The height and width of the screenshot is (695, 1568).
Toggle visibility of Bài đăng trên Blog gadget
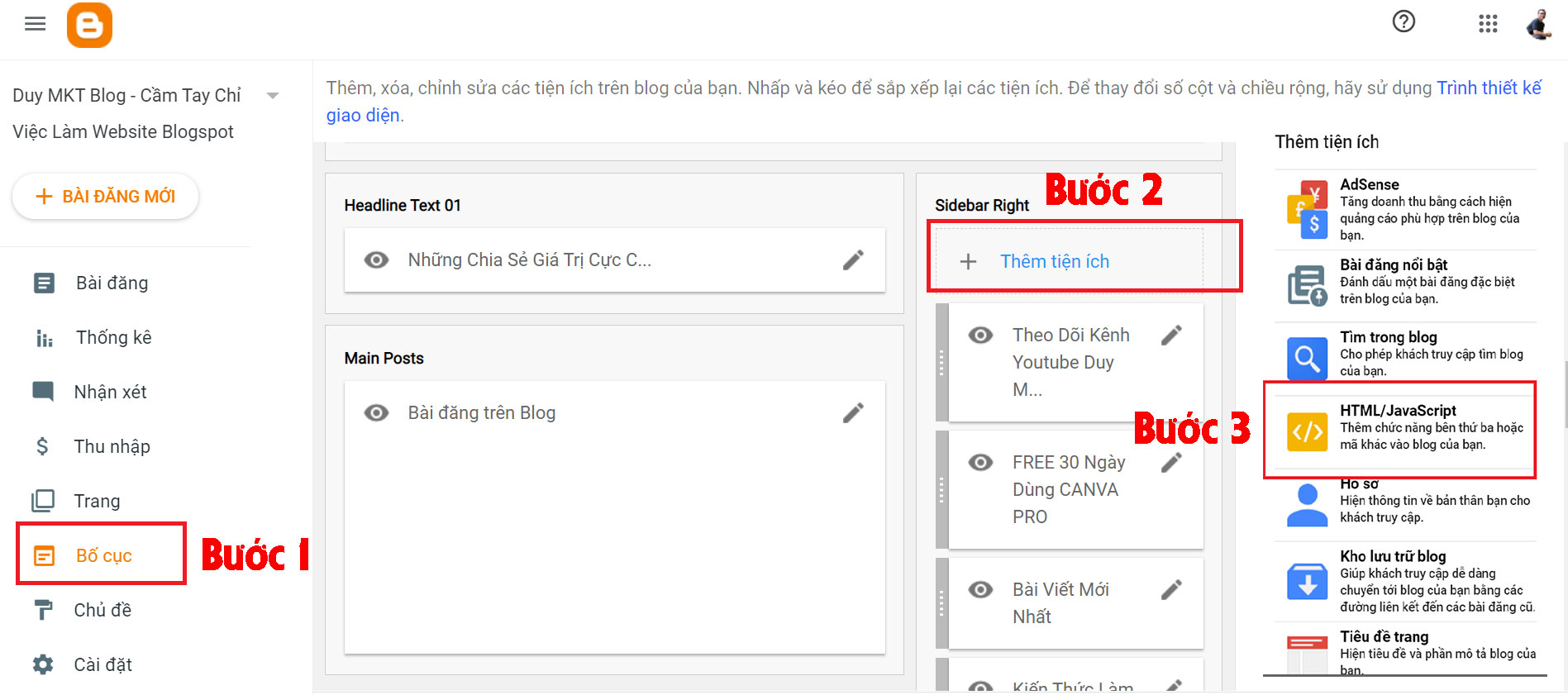[x=376, y=413]
